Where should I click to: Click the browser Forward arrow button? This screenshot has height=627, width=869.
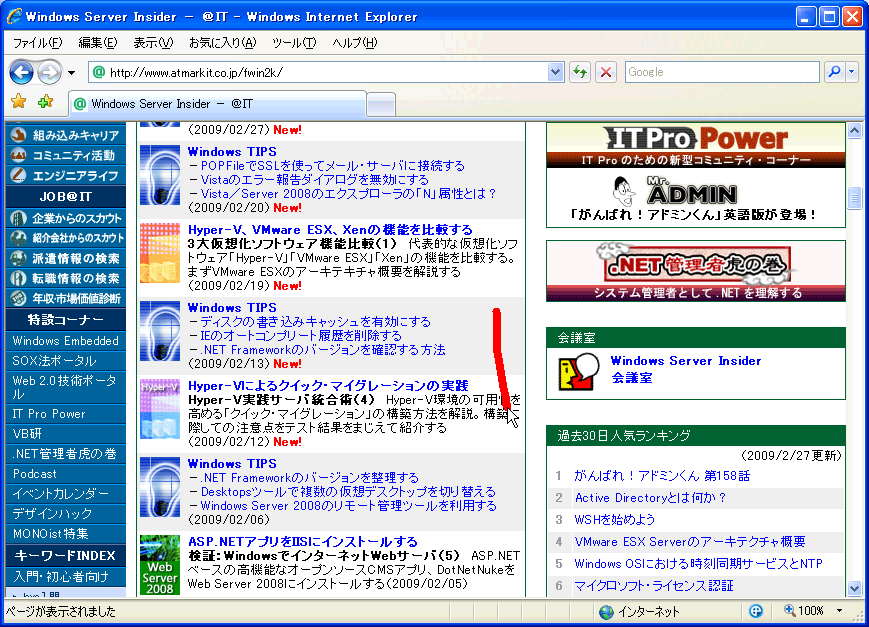click(x=50, y=72)
